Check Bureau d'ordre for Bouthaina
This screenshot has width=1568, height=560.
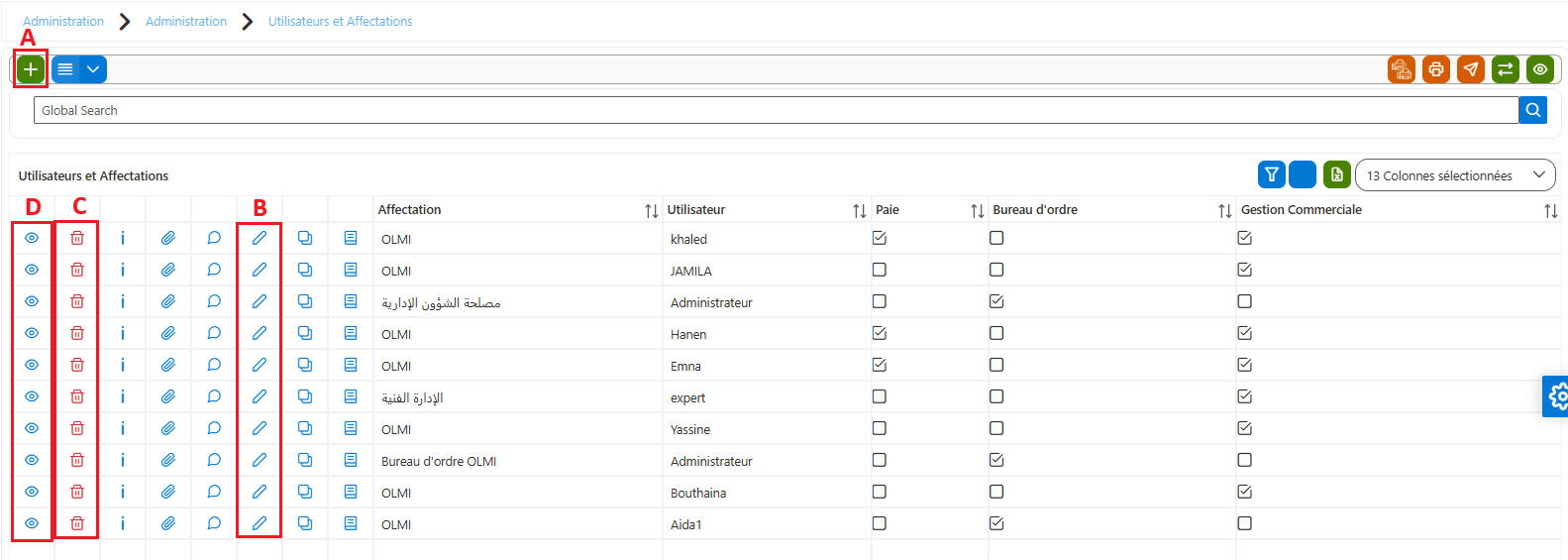tap(996, 492)
